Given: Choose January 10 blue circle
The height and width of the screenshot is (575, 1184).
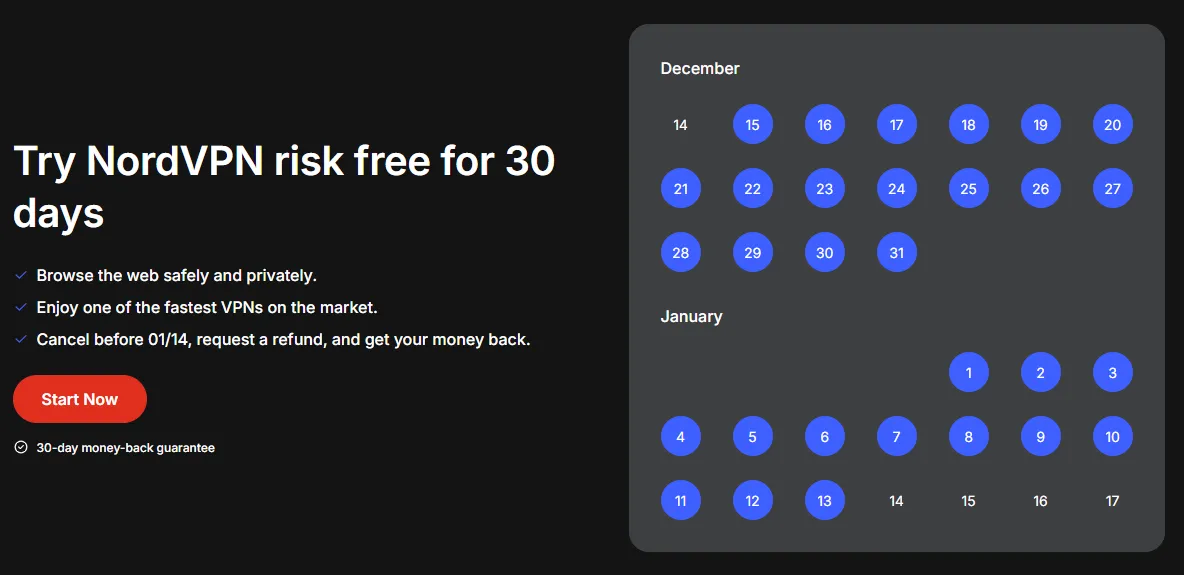Looking at the screenshot, I should [x=1113, y=437].
